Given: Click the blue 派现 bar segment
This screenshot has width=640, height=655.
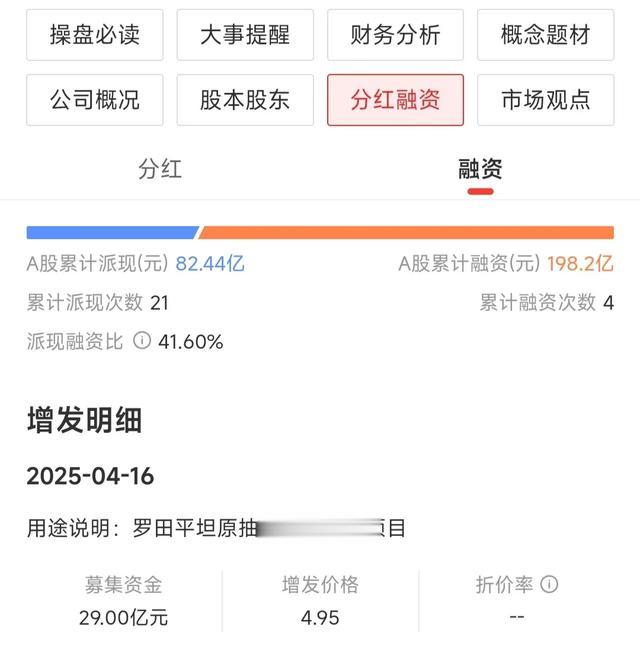Looking at the screenshot, I should [x=111, y=232].
